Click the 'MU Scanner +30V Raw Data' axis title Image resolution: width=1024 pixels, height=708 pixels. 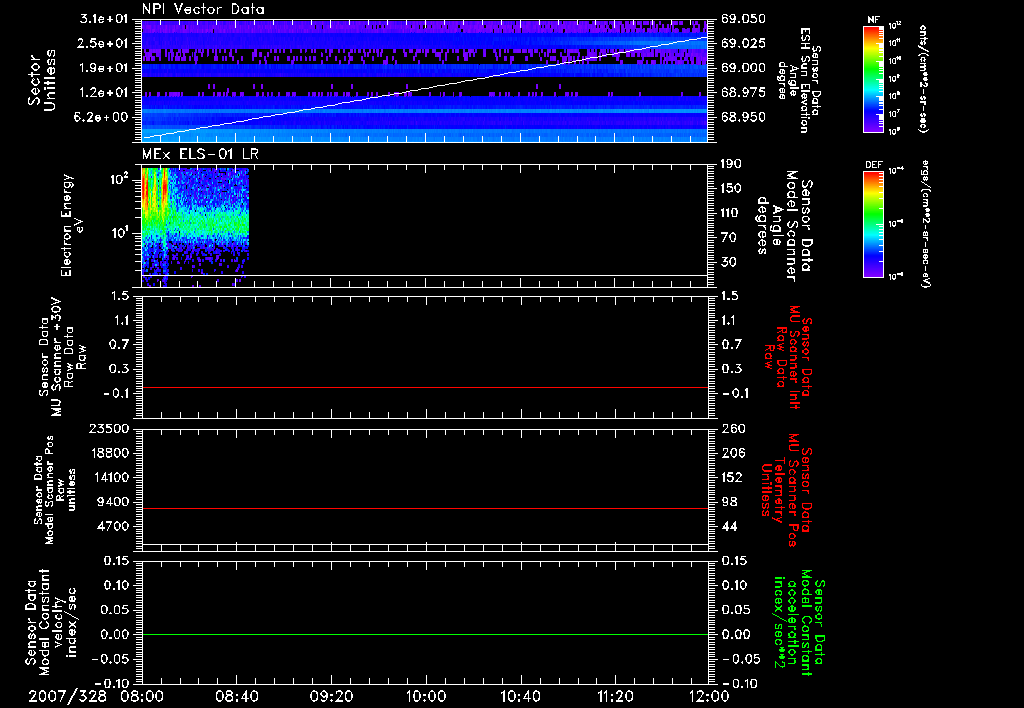click(x=62, y=357)
